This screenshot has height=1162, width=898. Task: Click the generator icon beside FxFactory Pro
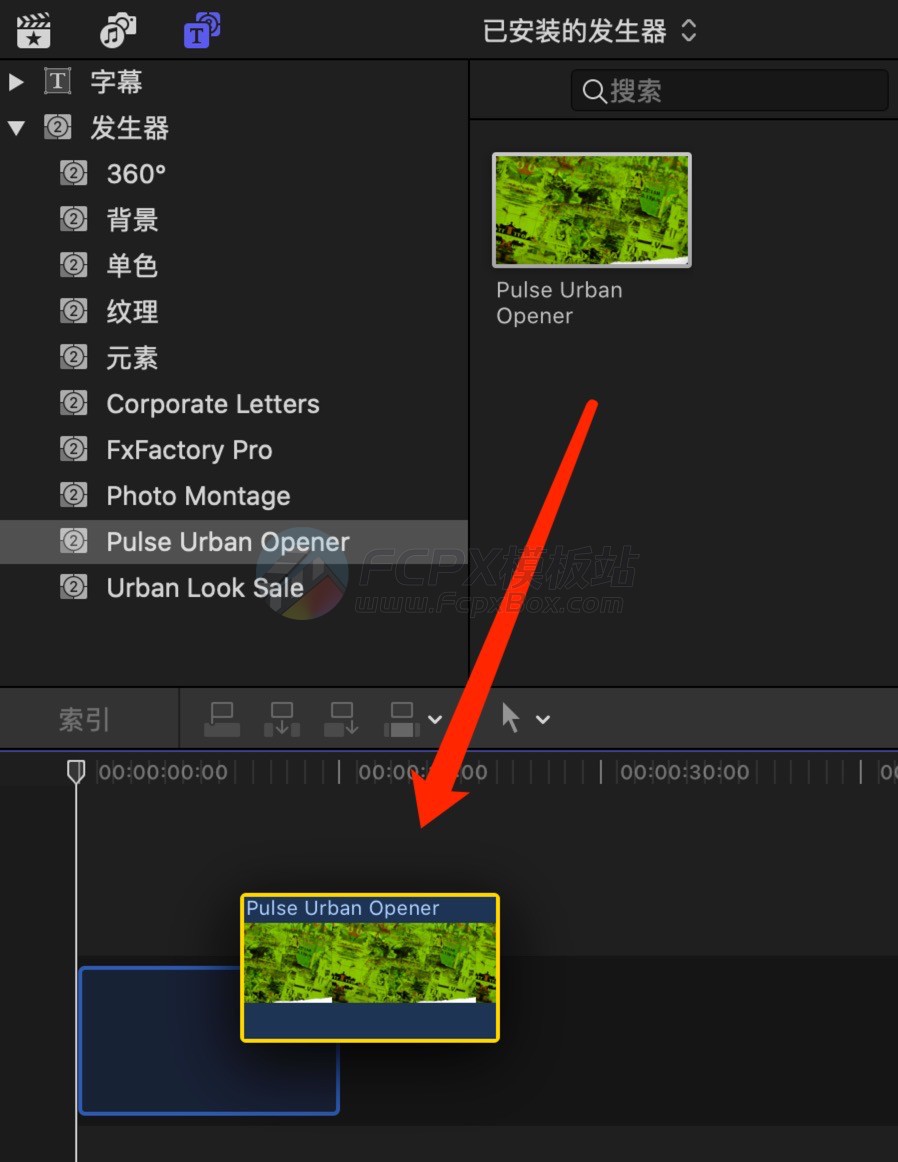pos(73,450)
